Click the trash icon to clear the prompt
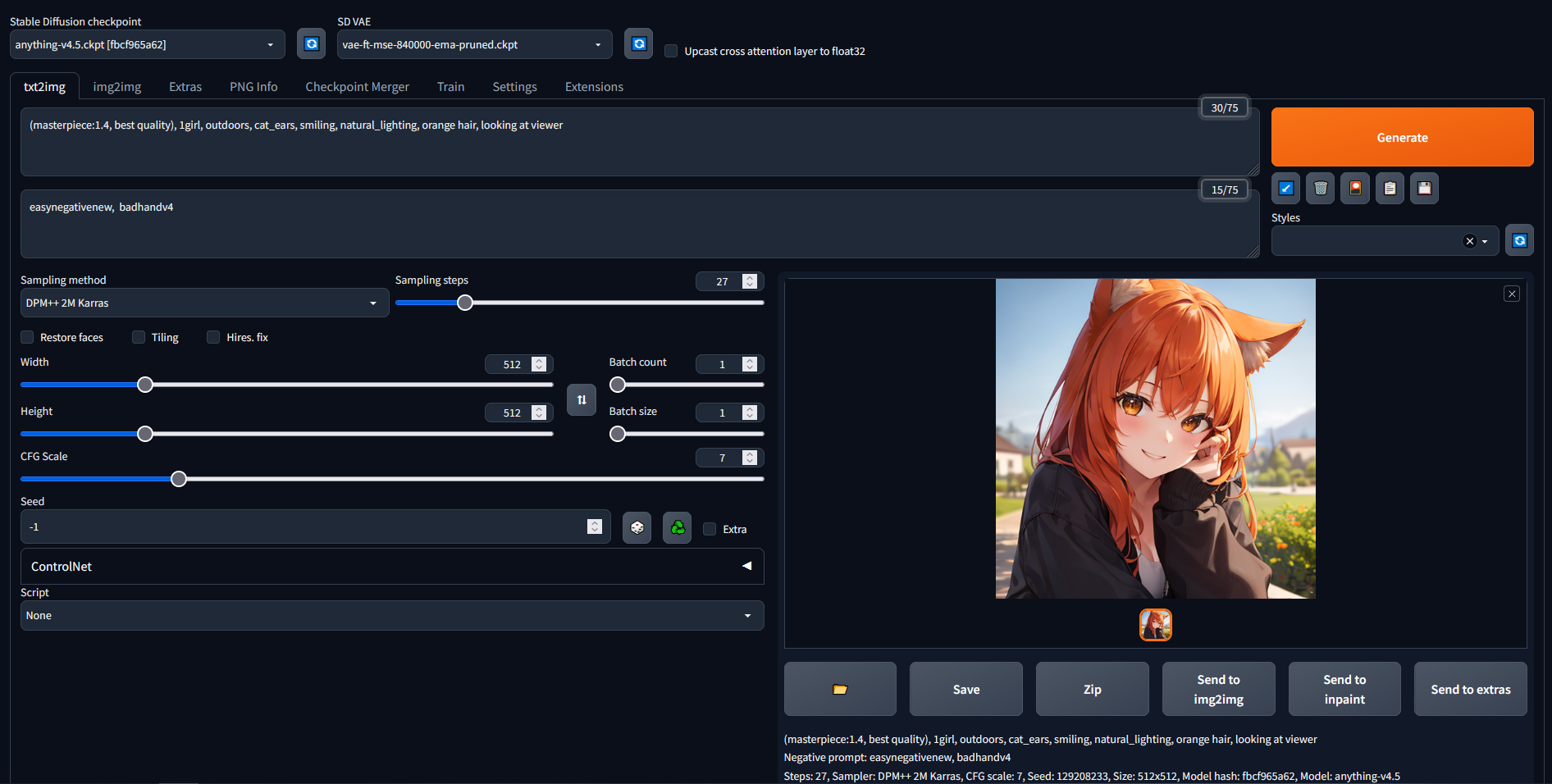 click(1321, 189)
